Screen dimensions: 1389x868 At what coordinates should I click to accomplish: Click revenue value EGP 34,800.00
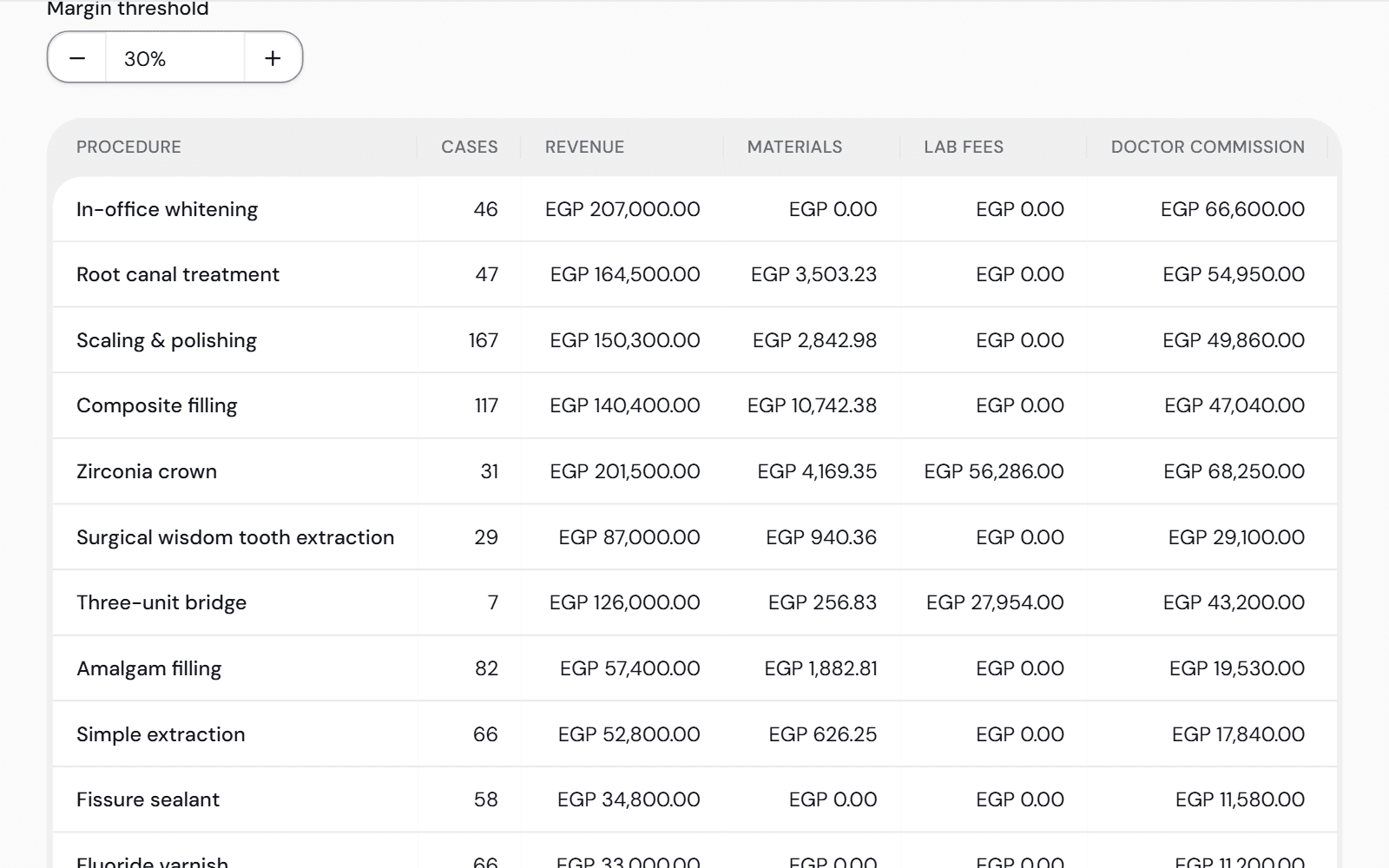[x=629, y=799]
